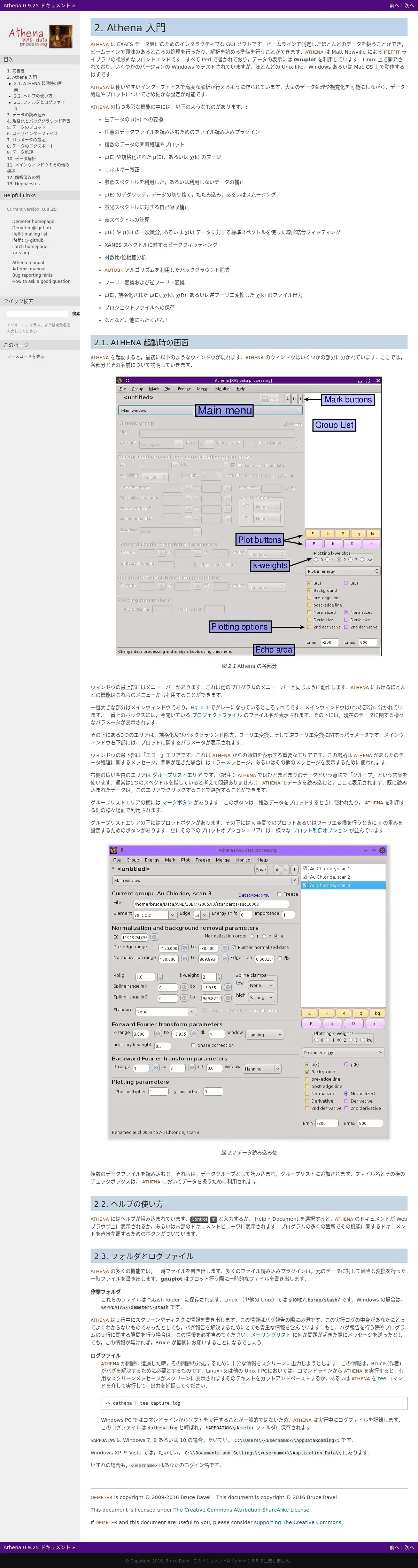The width and height of the screenshot is (418, 1568).
Task: Open Plot in energy dropdown in Fig 2.2
Action: [x=343, y=1052]
